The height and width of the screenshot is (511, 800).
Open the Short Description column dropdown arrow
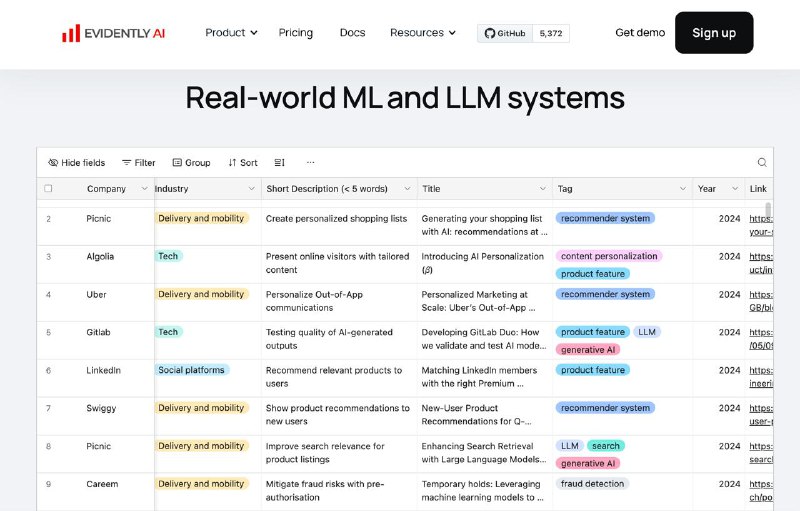click(407, 189)
